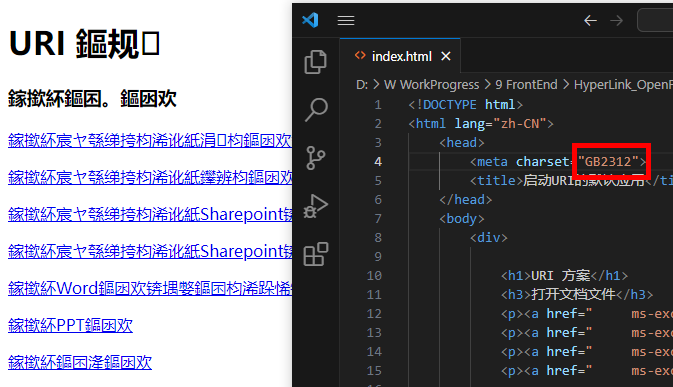The image size is (673, 387).
Task: Select the index.html editor tab
Action: [400, 56]
